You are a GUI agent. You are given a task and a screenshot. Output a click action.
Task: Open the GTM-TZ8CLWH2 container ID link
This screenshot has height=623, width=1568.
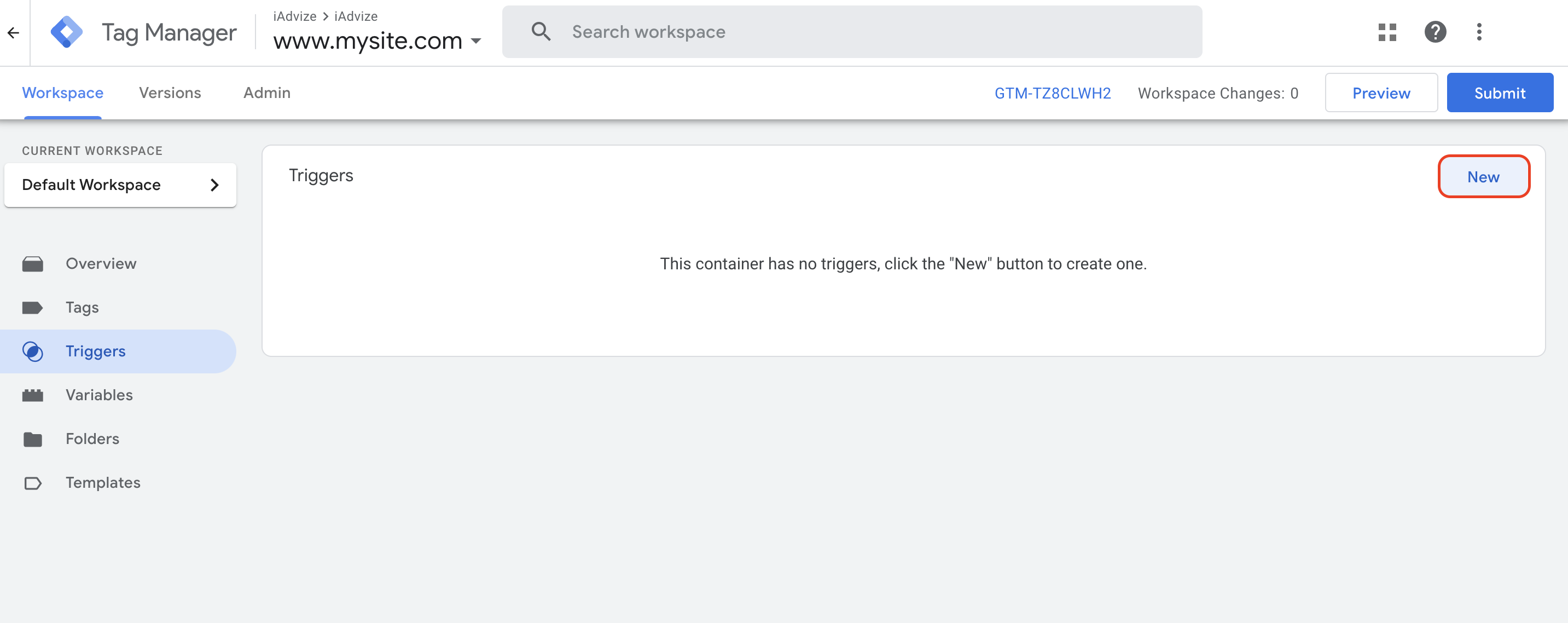[1052, 93]
